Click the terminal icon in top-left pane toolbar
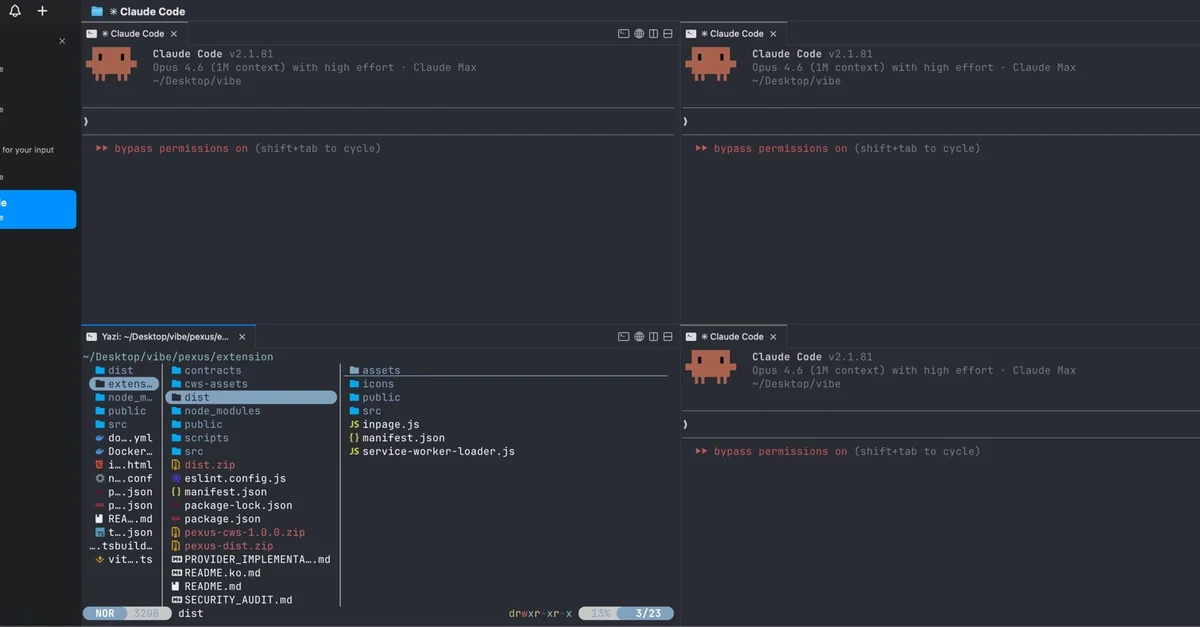 (x=623, y=34)
